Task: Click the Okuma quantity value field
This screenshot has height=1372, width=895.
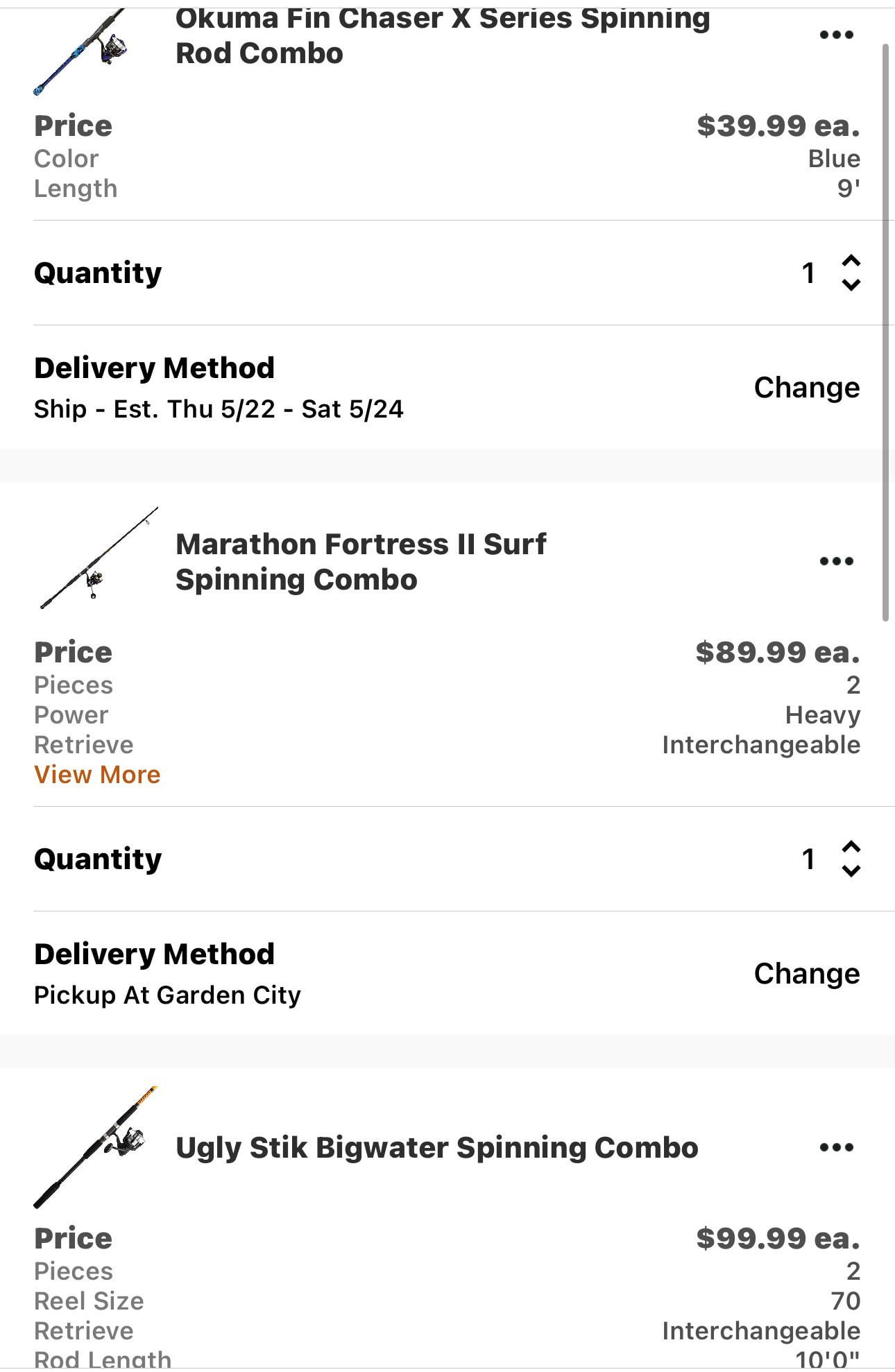Action: (x=808, y=273)
